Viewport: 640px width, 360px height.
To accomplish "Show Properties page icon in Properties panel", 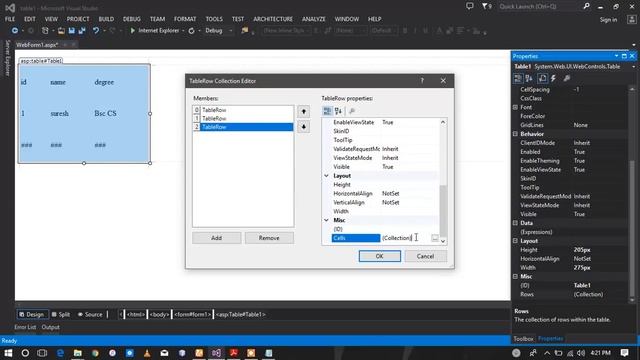I will coord(542,78).
